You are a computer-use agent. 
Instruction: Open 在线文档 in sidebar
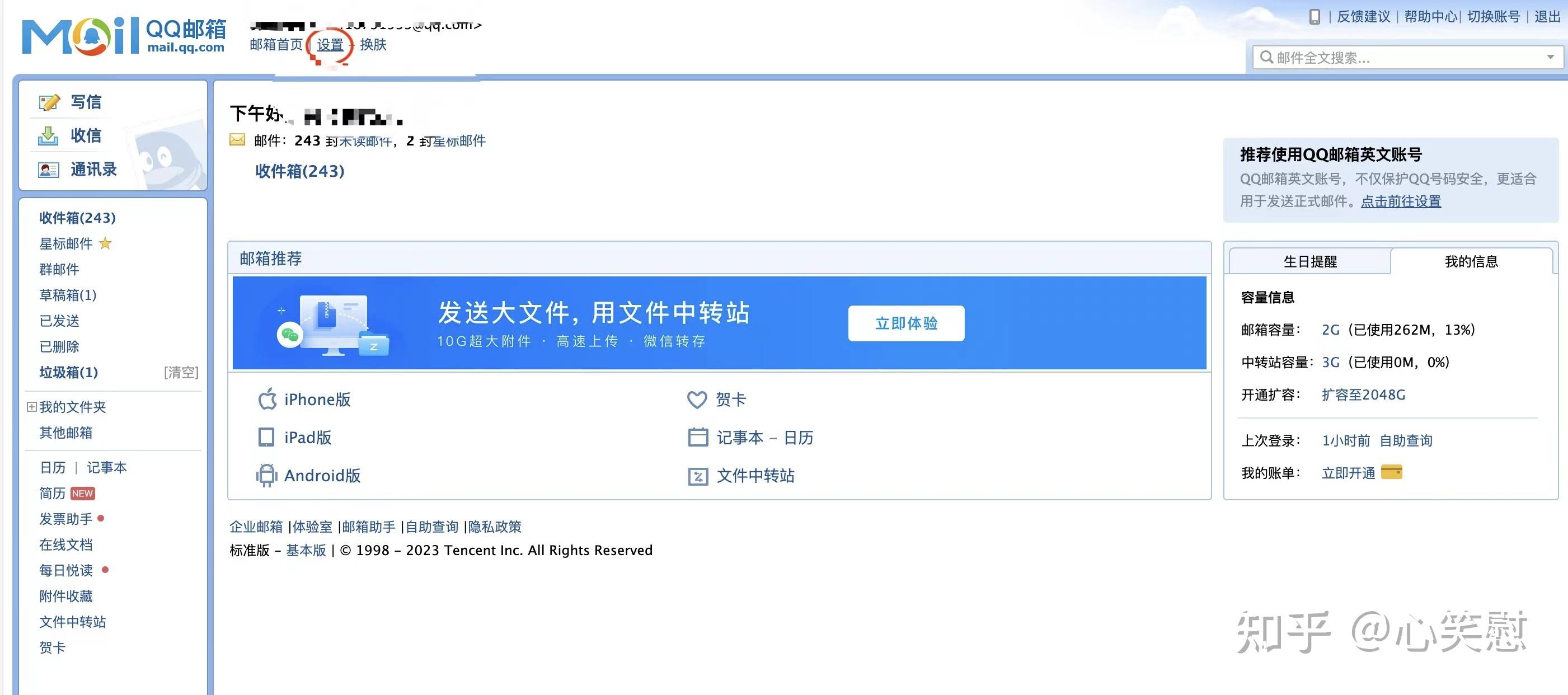coord(65,544)
